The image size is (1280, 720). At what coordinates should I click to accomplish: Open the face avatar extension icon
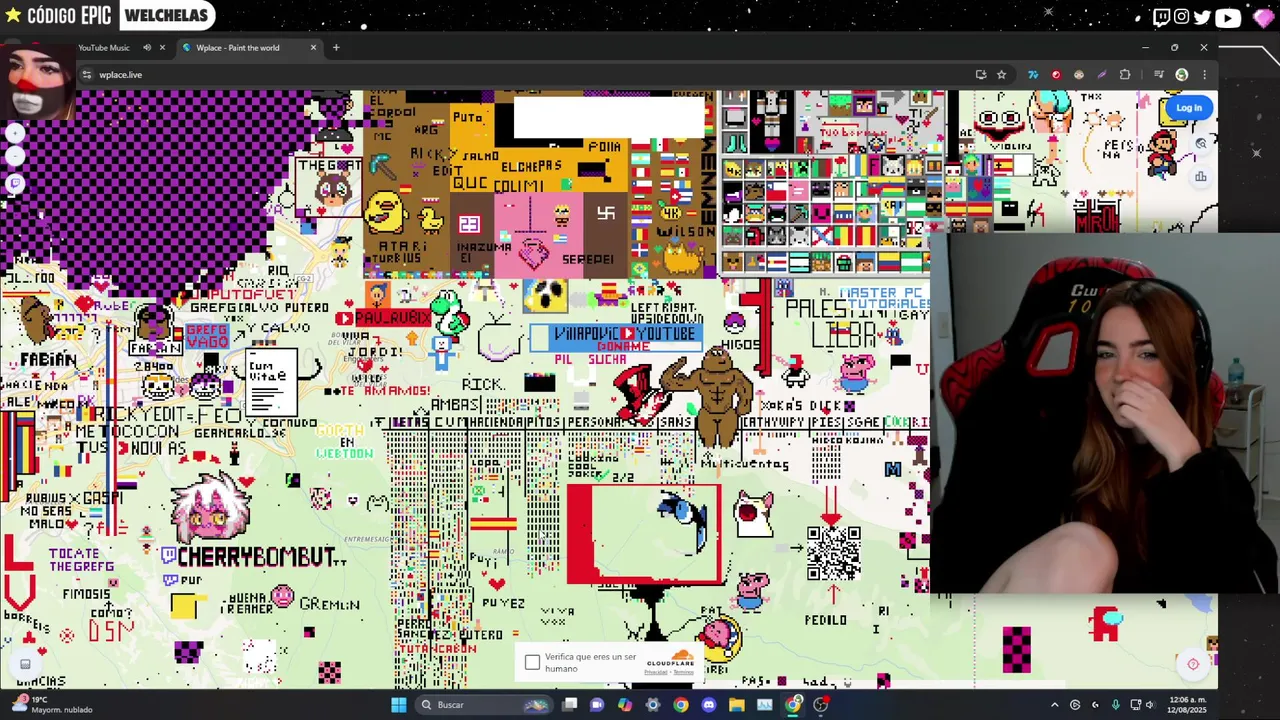pyautogui.click(x=1079, y=75)
